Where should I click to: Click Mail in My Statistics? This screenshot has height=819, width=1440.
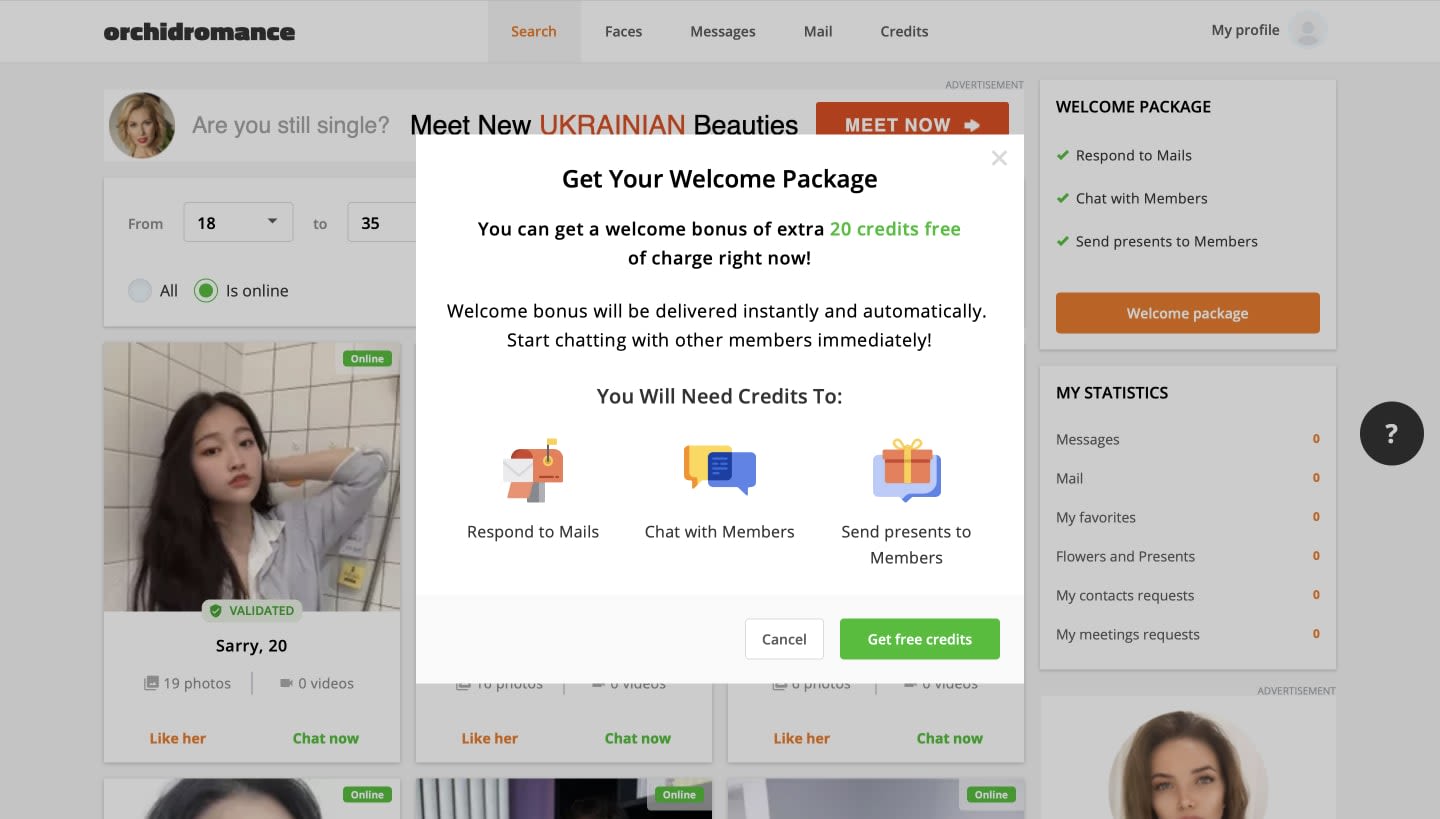(1070, 478)
